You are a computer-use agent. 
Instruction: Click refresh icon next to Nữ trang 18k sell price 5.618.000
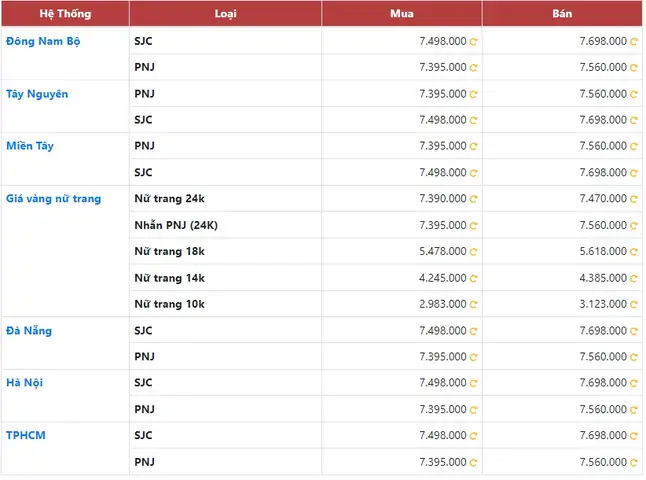click(634, 252)
